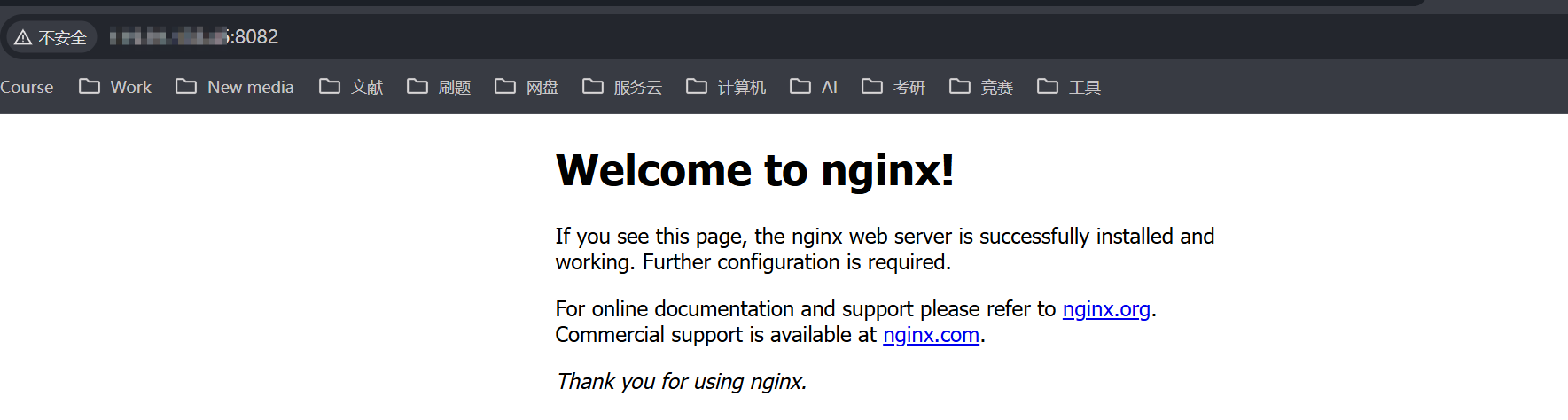Viewport: 1568px width, 420px height.
Task: Open the 刷题 bookmarks folder
Action: pos(439,87)
